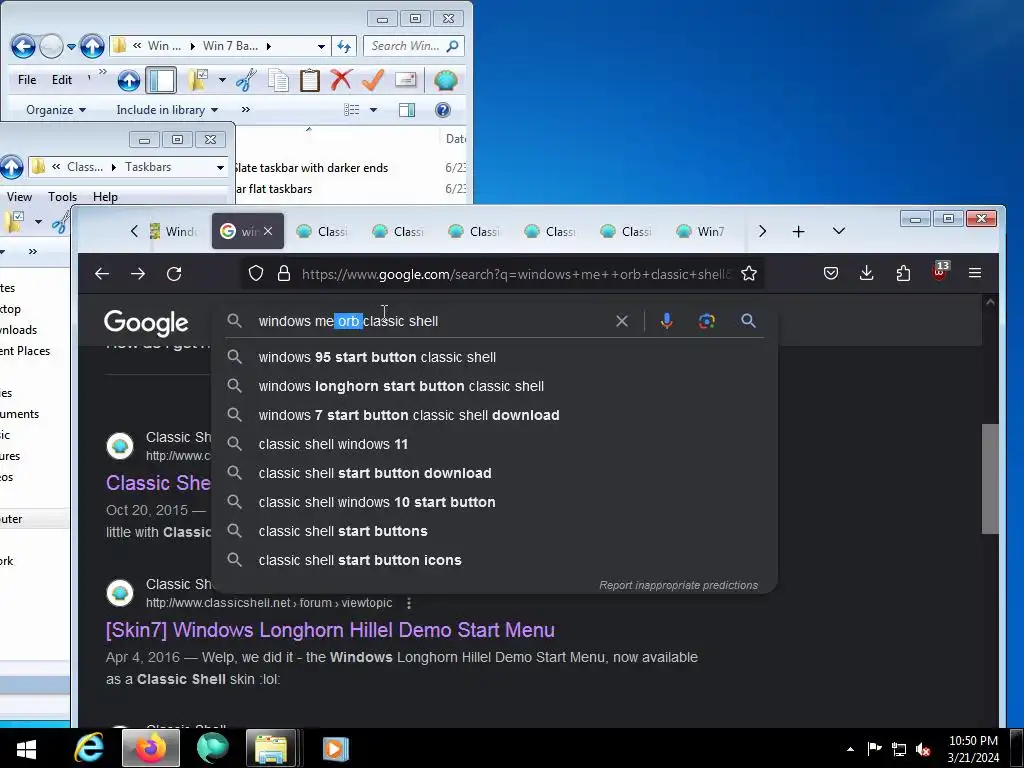The height and width of the screenshot is (768, 1024).
Task: Open Windows Media Player taskbar icon
Action: click(336, 748)
